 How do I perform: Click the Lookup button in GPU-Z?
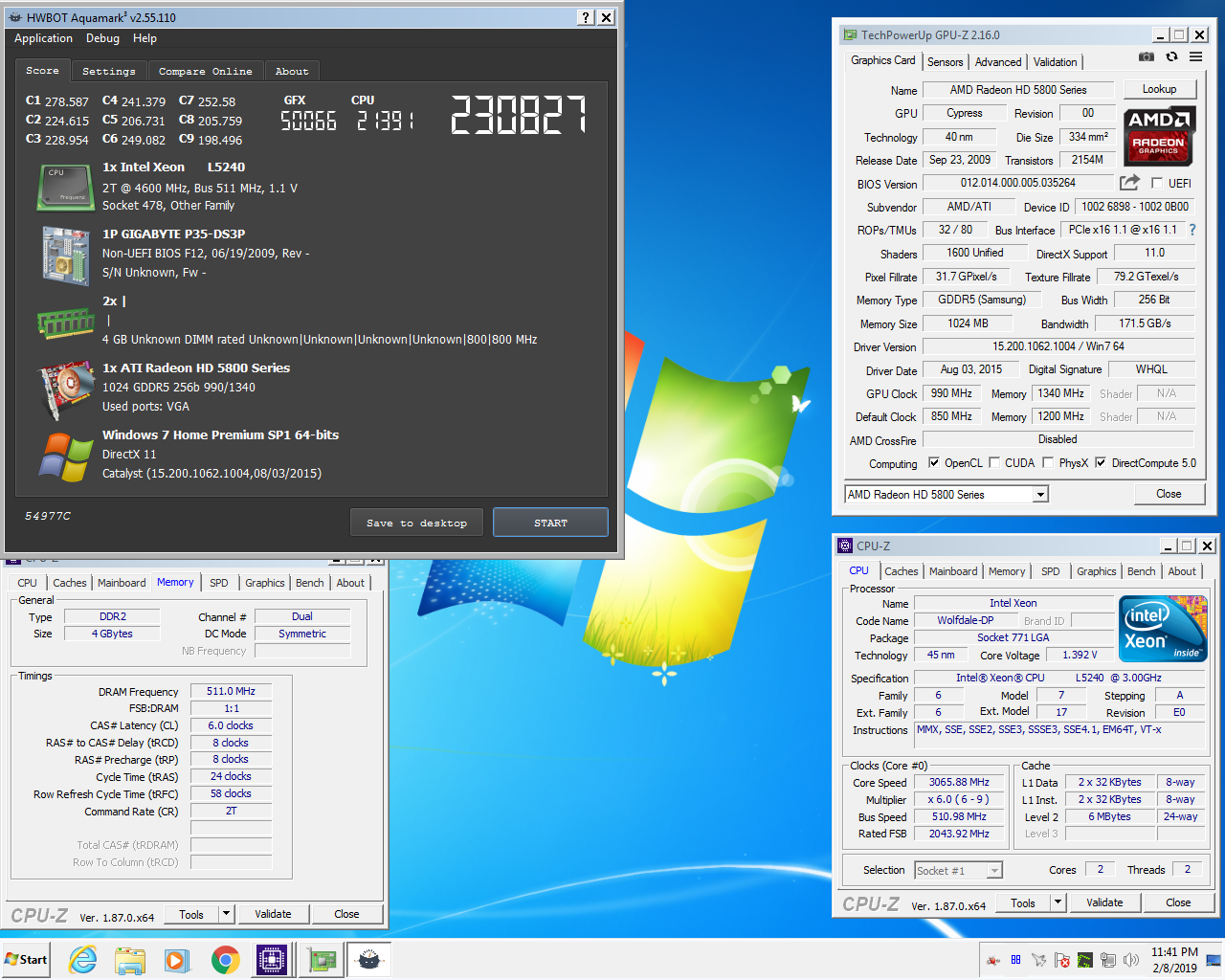click(x=1159, y=89)
